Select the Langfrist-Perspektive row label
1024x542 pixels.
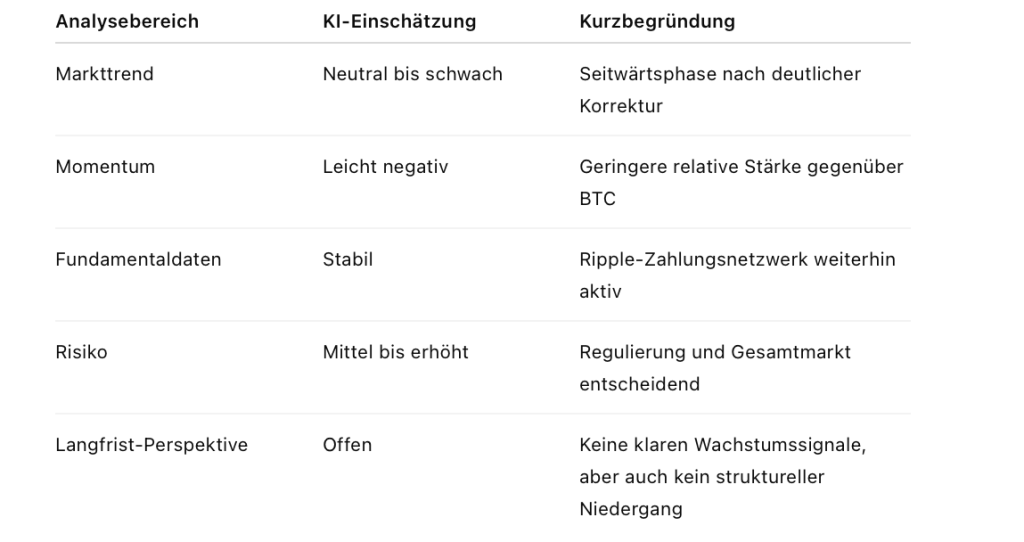151,445
